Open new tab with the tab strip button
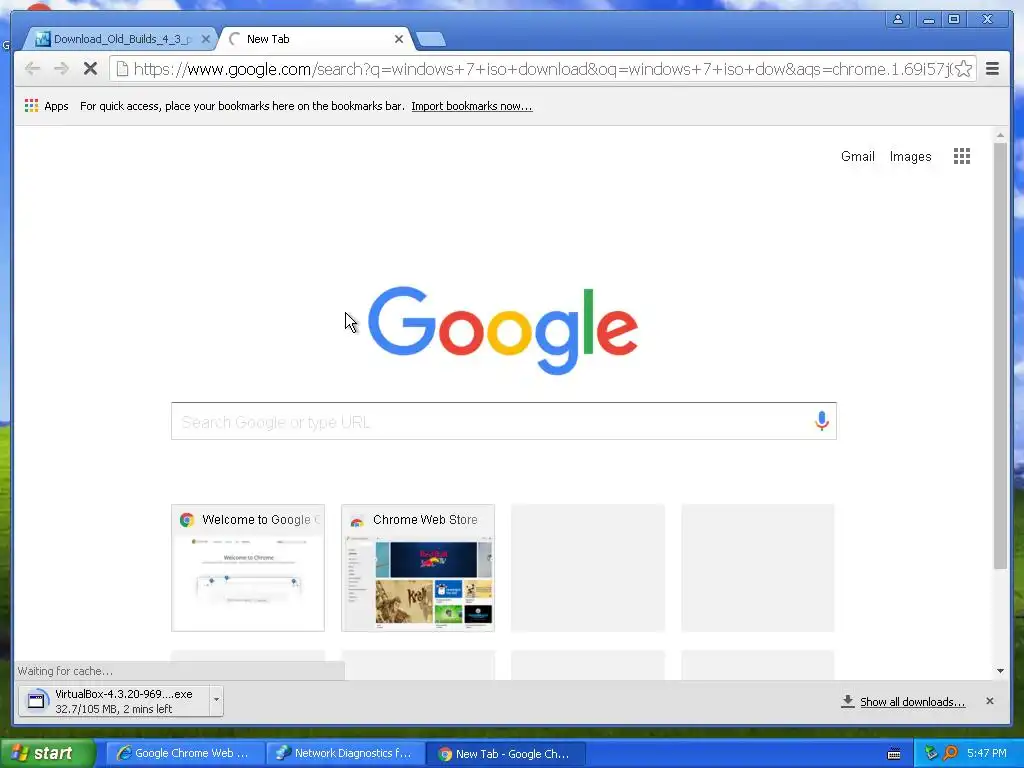This screenshot has width=1024, height=768. (431, 39)
